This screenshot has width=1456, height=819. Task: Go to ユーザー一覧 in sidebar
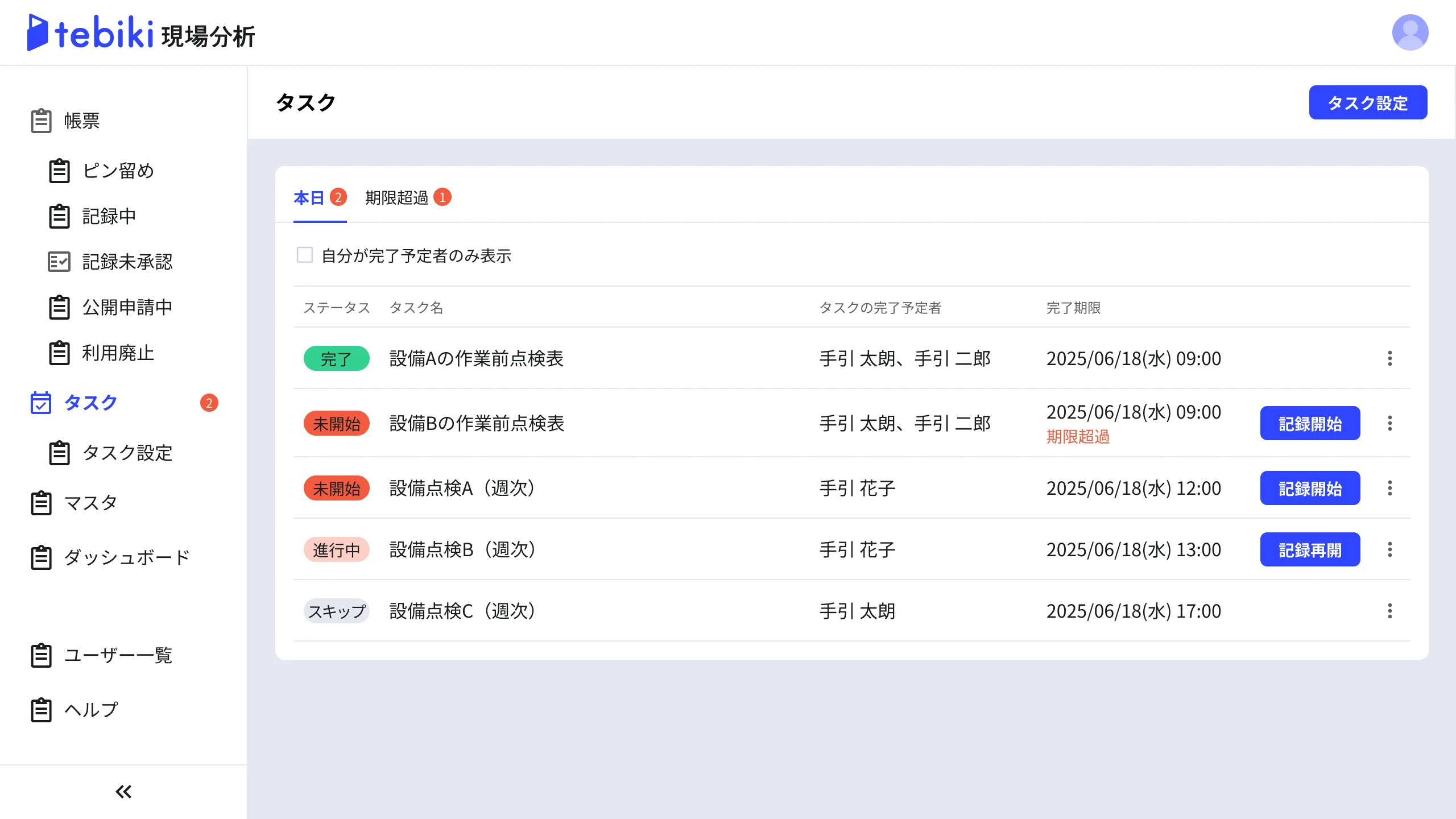pyautogui.click(x=118, y=655)
